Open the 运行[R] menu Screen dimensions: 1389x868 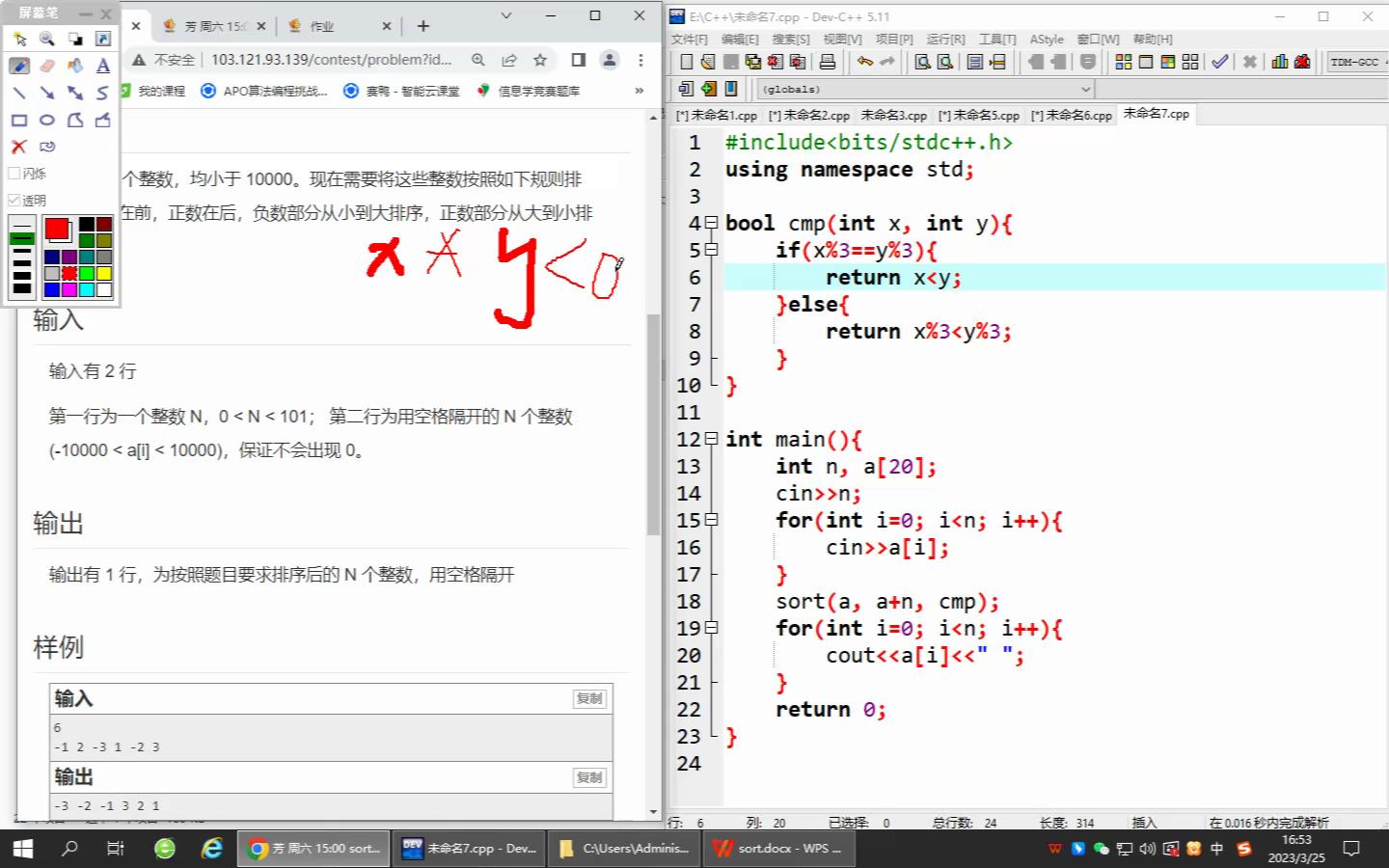pos(945,39)
